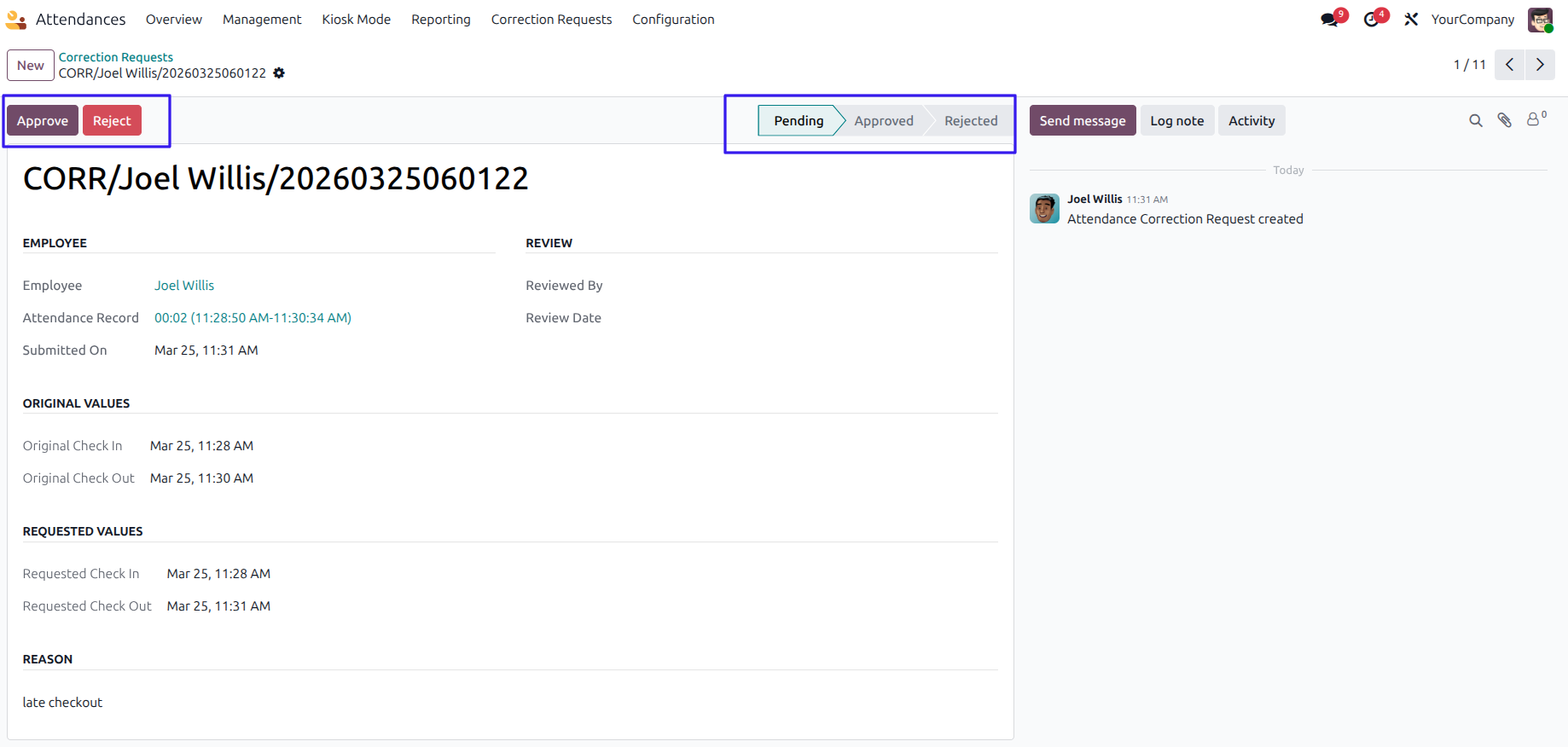The width and height of the screenshot is (1568, 747).
Task: Click the gear icon beside record name
Action: coord(279,73)
